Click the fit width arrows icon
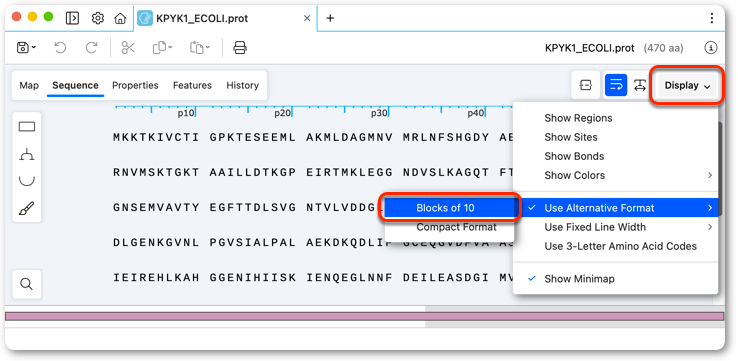The height and width of the screenshot is (361, 738). [640, 85]
